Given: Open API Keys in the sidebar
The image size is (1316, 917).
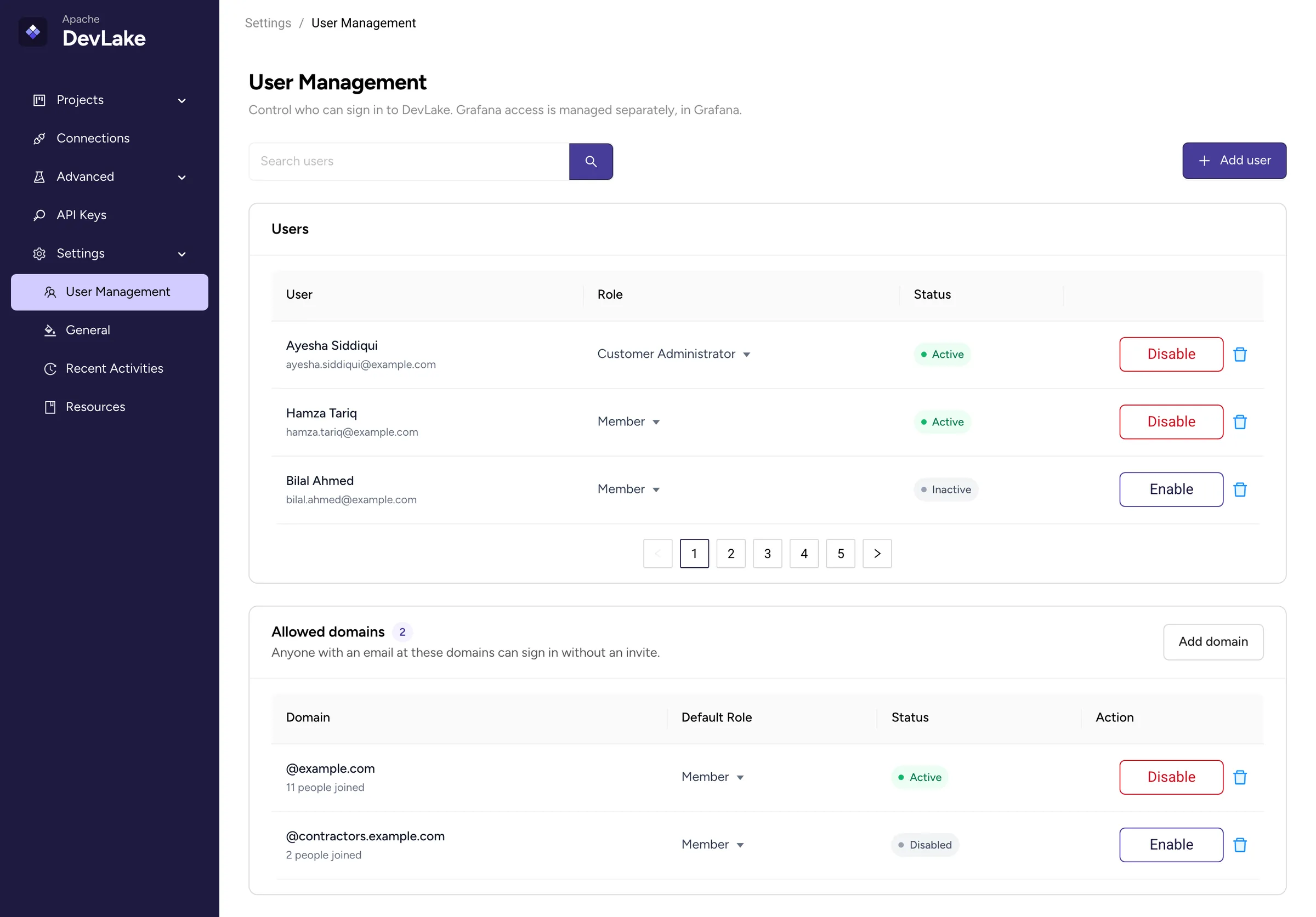Looking at the screenshot, I should tap(110, 215).
